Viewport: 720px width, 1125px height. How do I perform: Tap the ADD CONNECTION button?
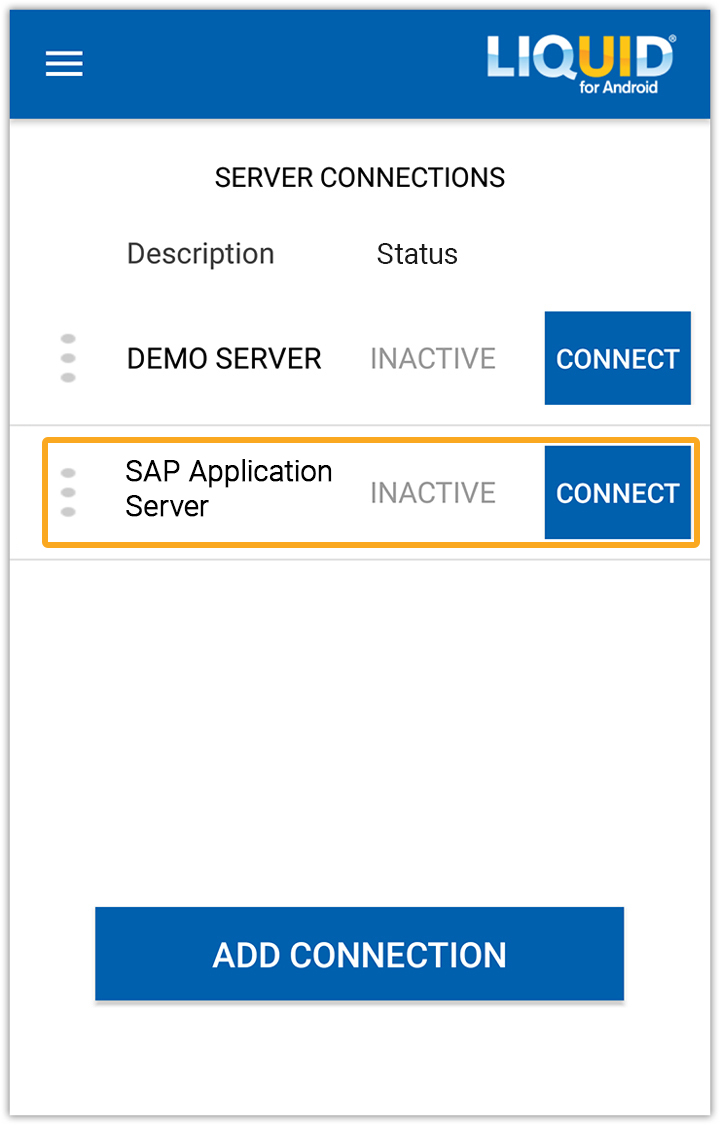point(359,954)
